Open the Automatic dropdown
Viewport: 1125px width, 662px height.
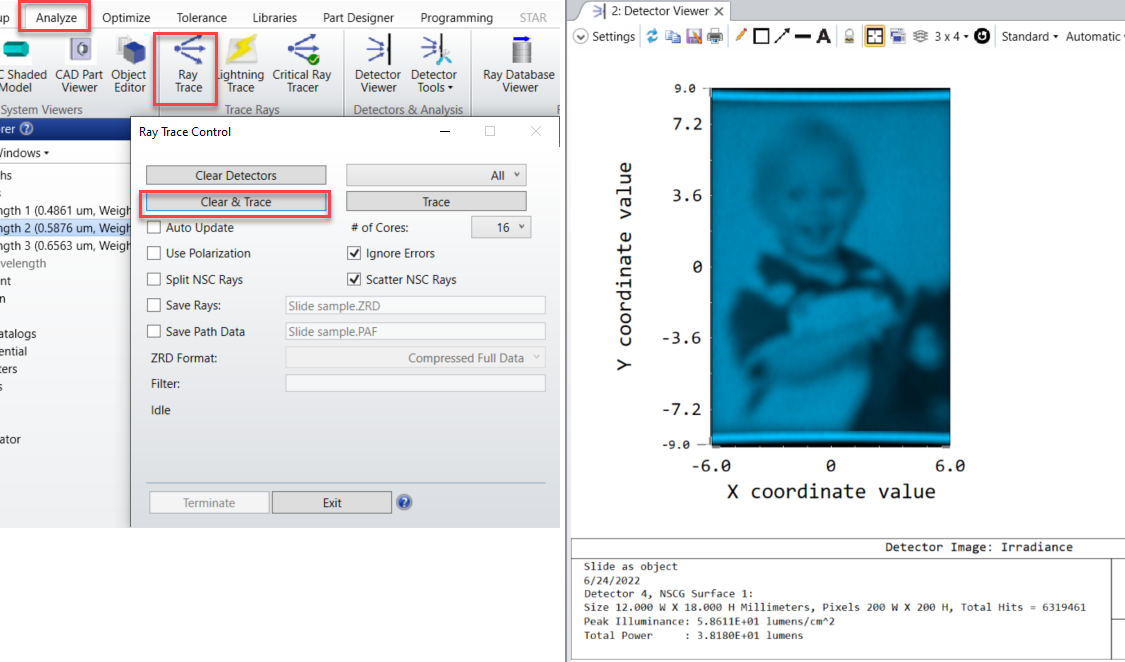(x=1094, y=36)
